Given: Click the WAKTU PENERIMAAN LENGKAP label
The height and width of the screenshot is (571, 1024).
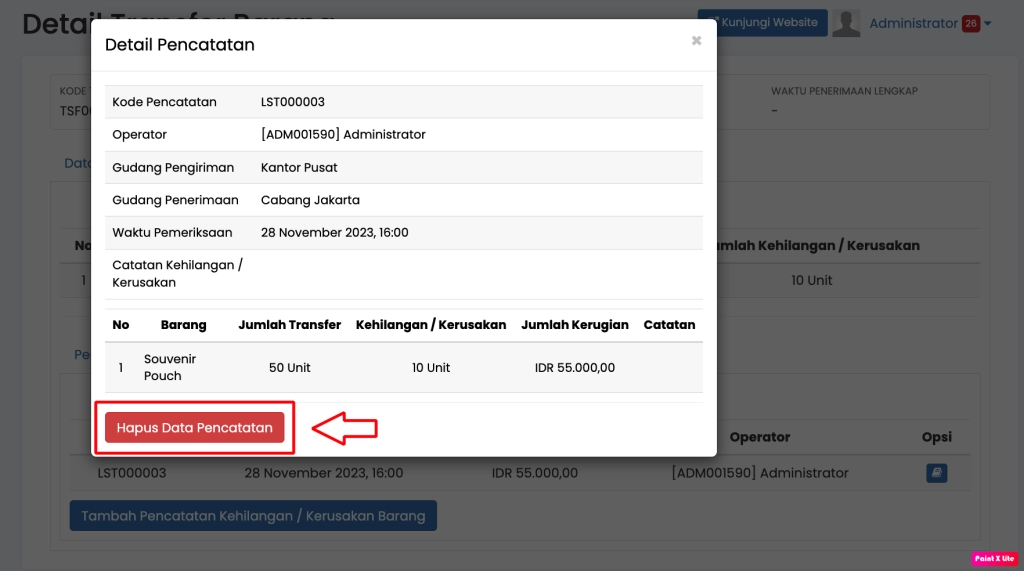Looking at the screenshot, I should pyautogui.click(x=844, y=91).
